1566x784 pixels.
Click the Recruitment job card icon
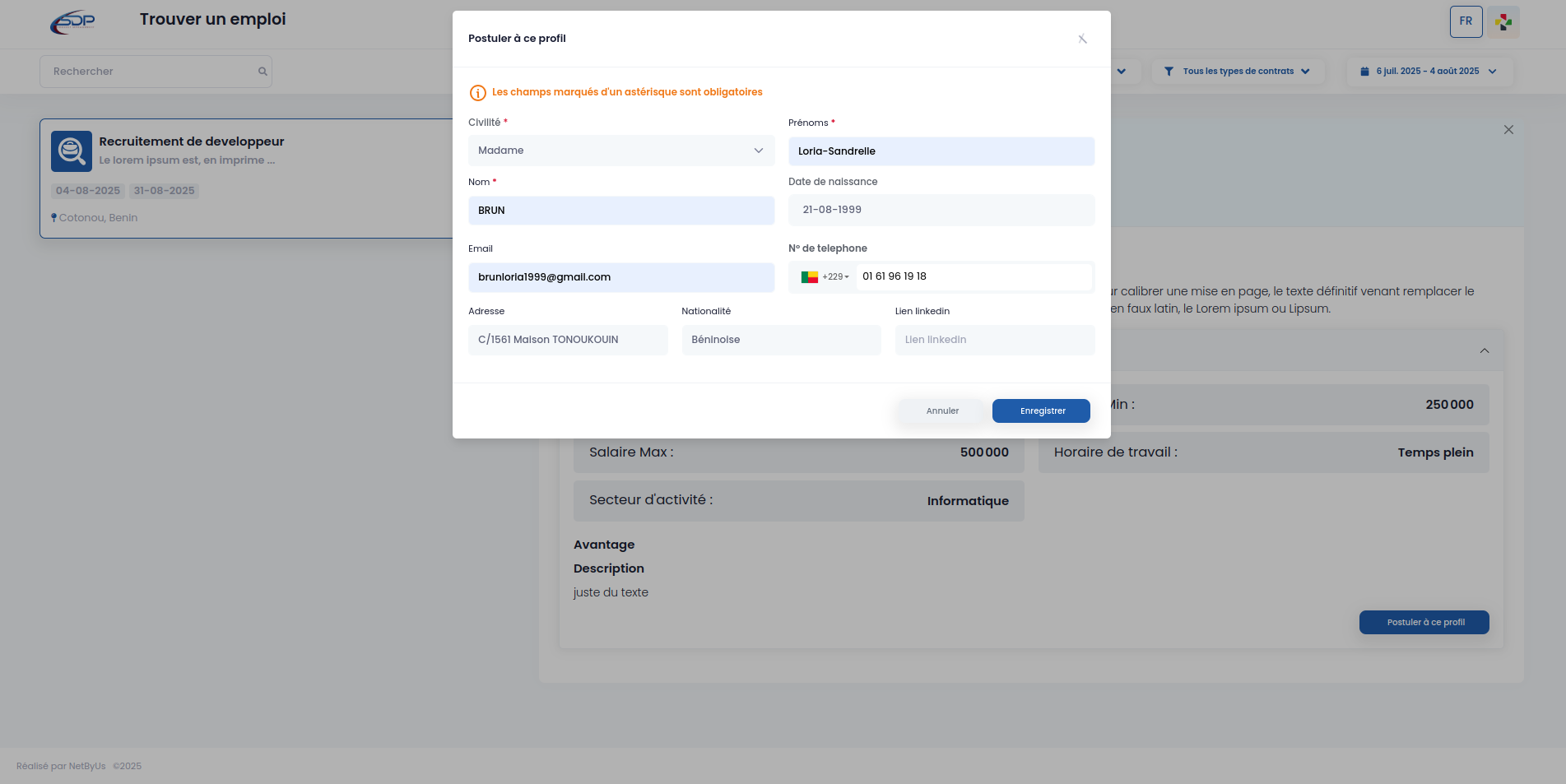click(72, 151)
